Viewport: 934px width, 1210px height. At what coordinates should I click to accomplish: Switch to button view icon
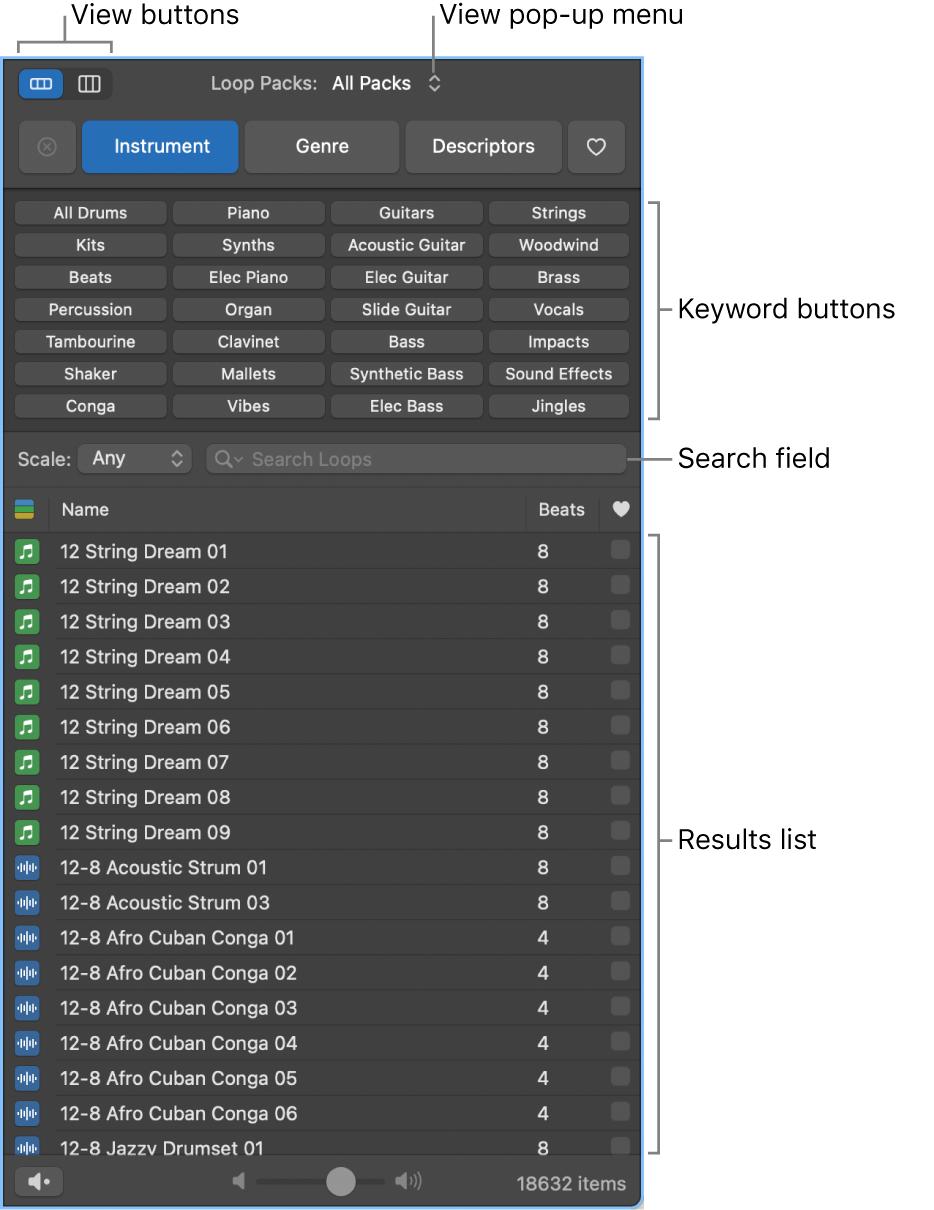click(x=41, y=84)
